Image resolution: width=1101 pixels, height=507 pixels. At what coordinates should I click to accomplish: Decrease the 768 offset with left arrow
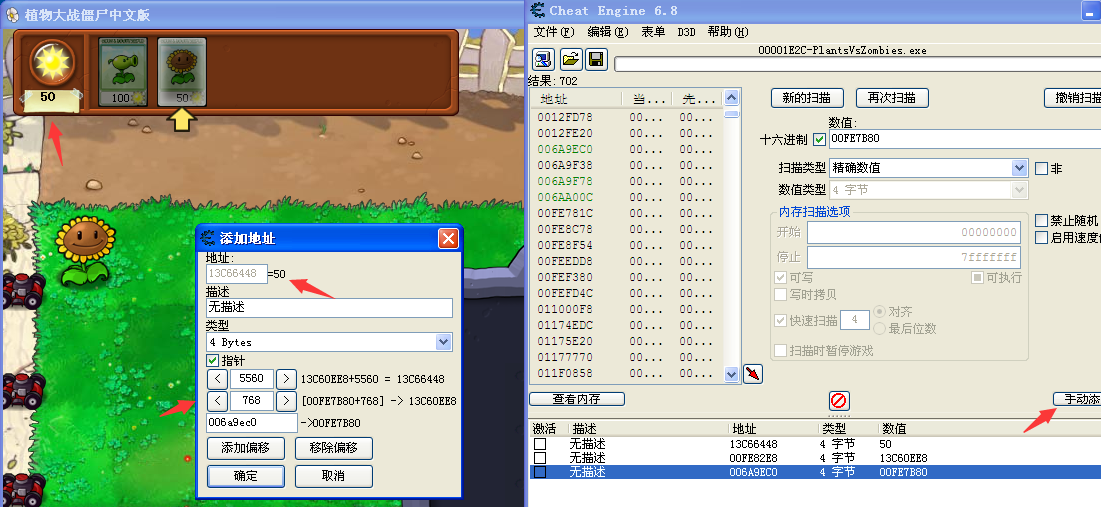(x=218, y=401)
